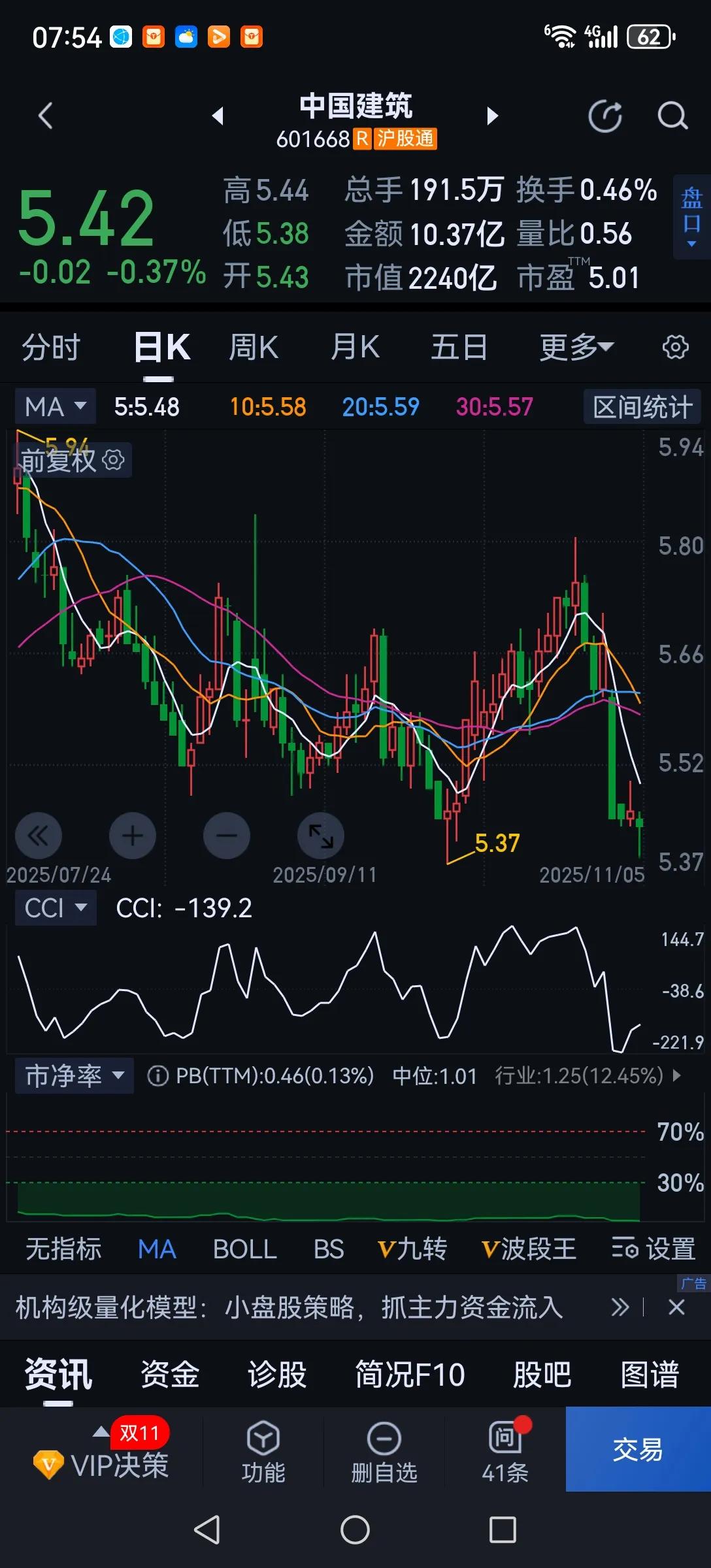Tap the back arrow icon

click(x=45, y=116)
